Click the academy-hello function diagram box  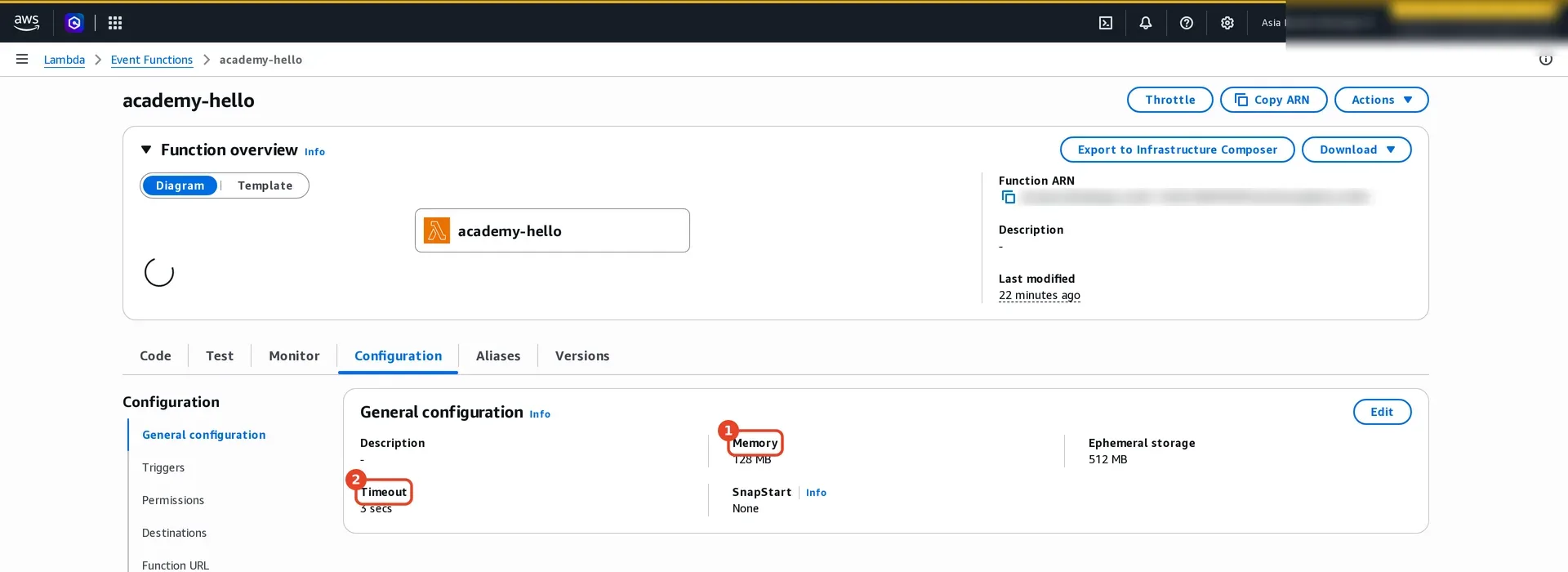tap(552, 230)
